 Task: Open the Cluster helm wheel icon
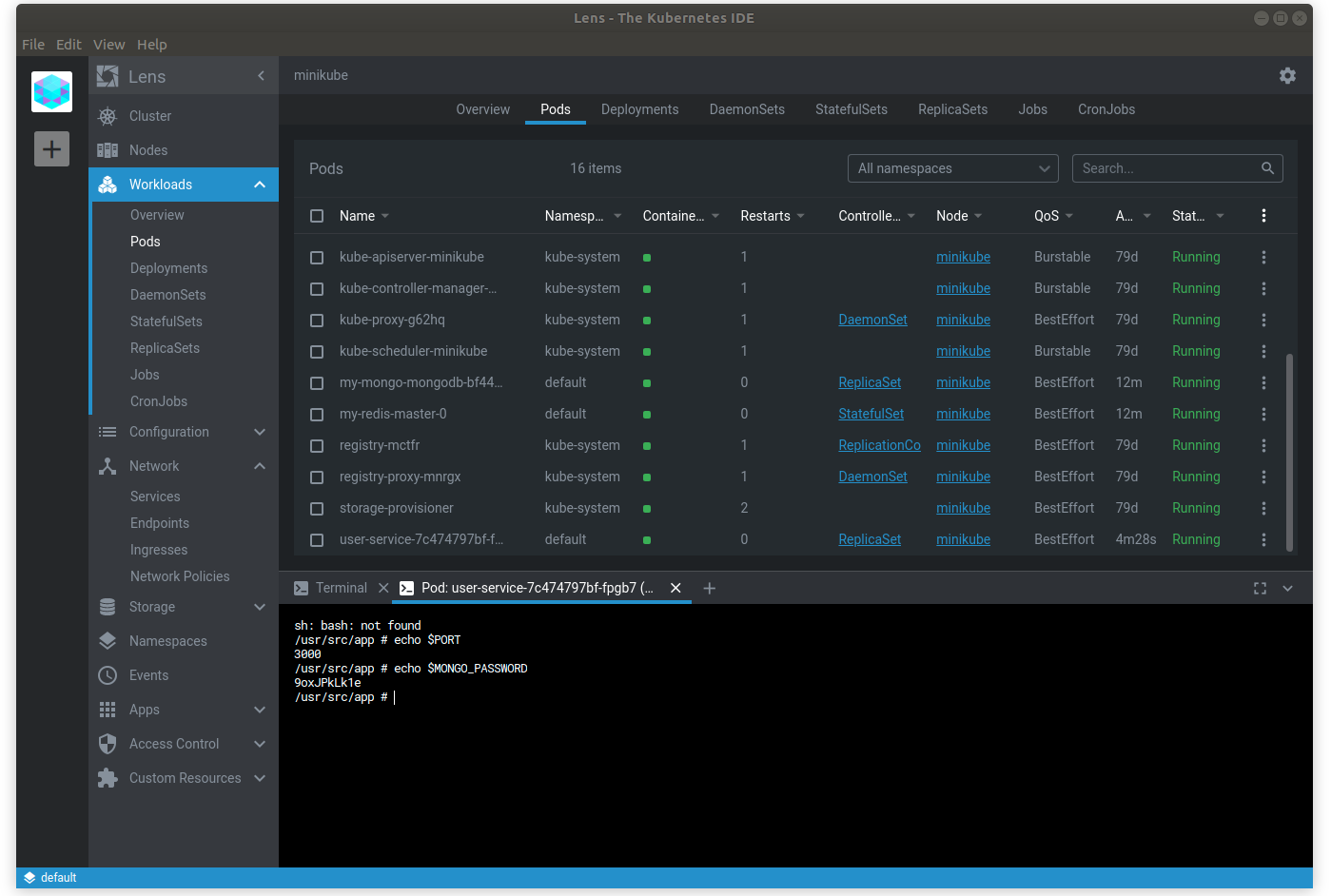tap(108, 116)
